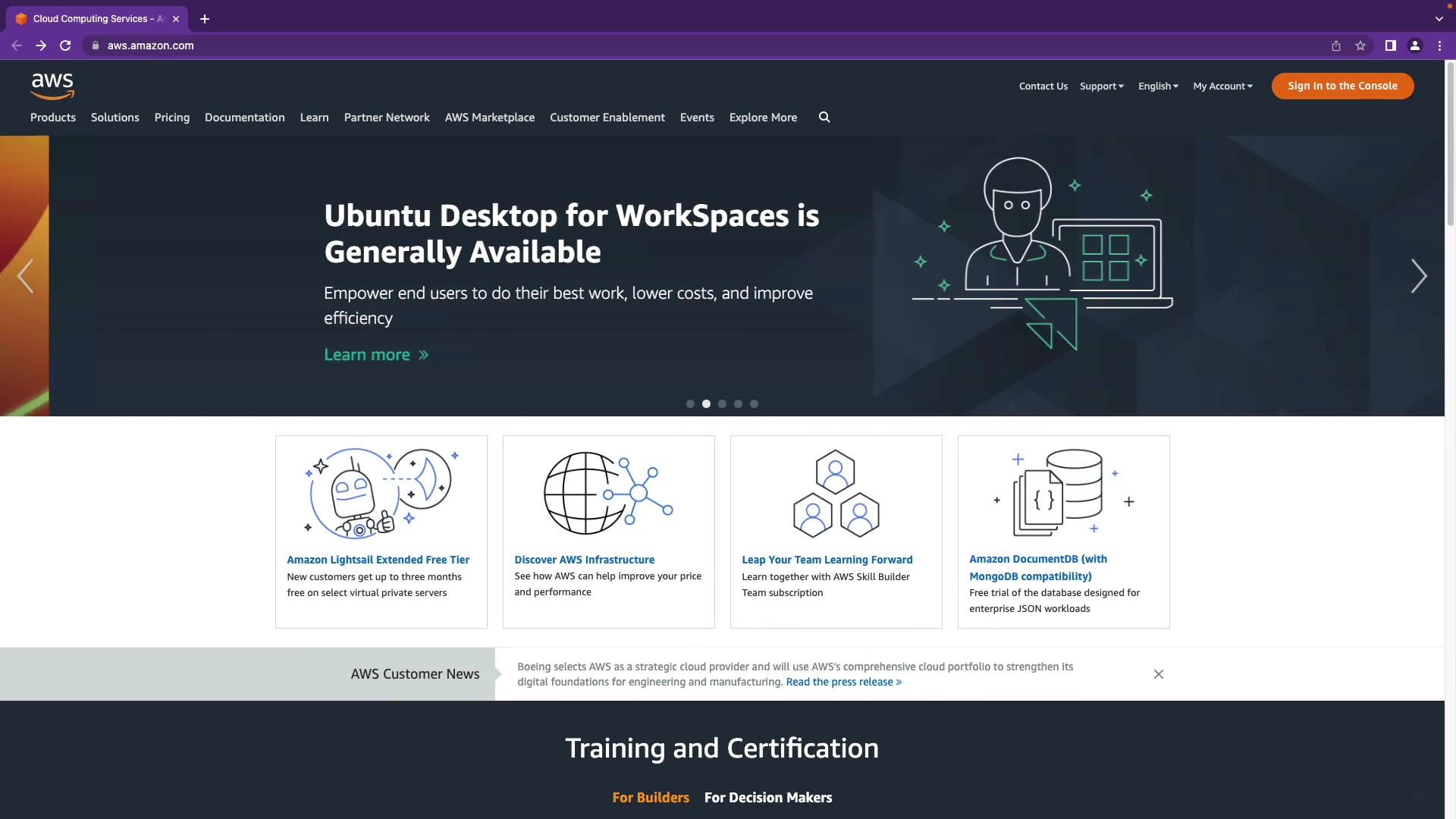
Task: Open the Amazon DocumentDB promo card image
Action: [1062, 493]
